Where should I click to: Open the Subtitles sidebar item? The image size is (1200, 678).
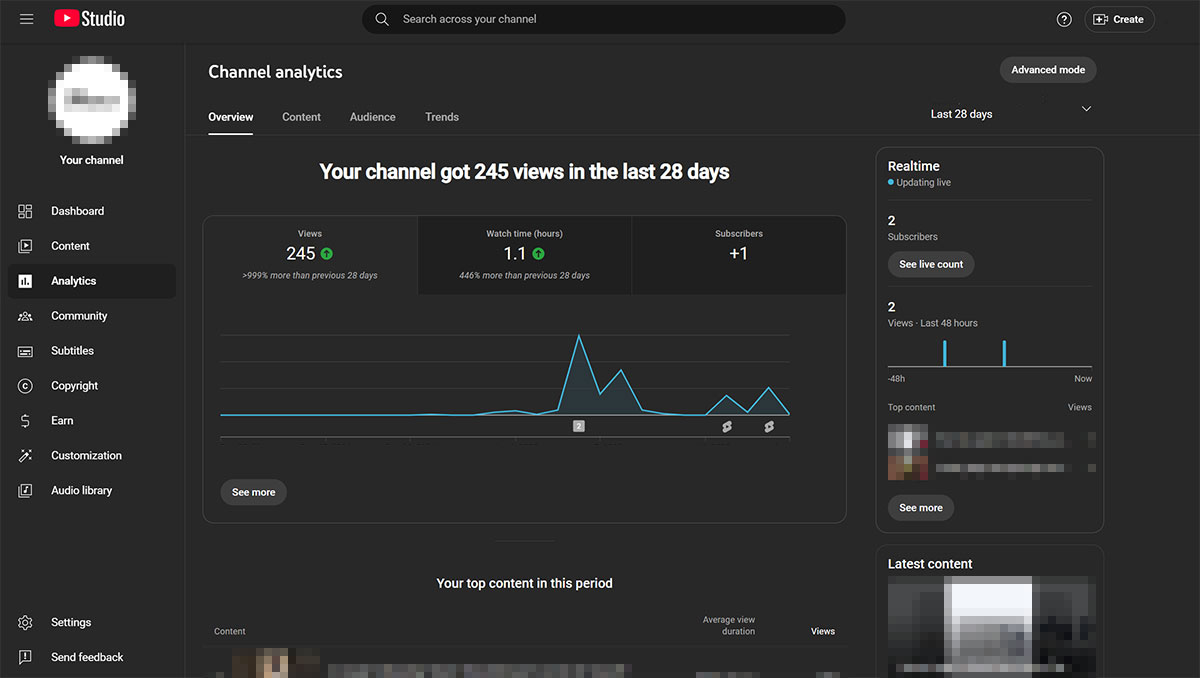(x=72, y=351)
